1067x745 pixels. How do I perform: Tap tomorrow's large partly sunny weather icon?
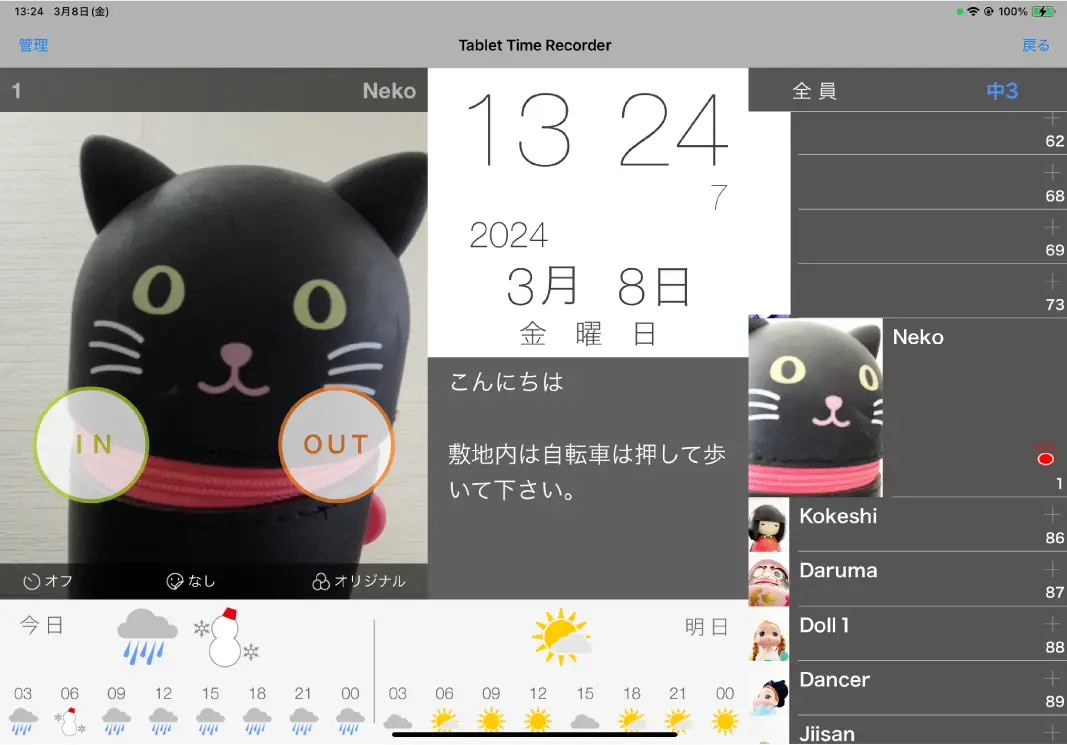pyautogui.click(x=561, y=637)
